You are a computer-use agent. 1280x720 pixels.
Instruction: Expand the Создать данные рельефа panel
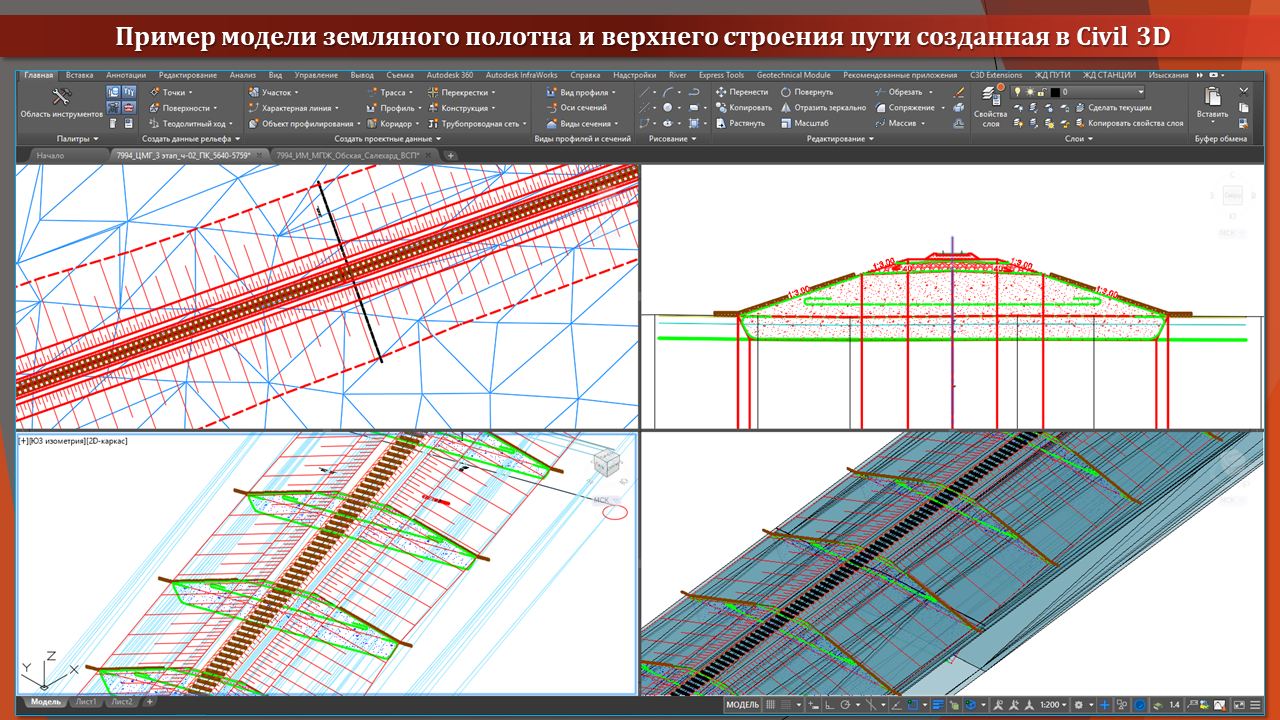click(x=191, y=139)
